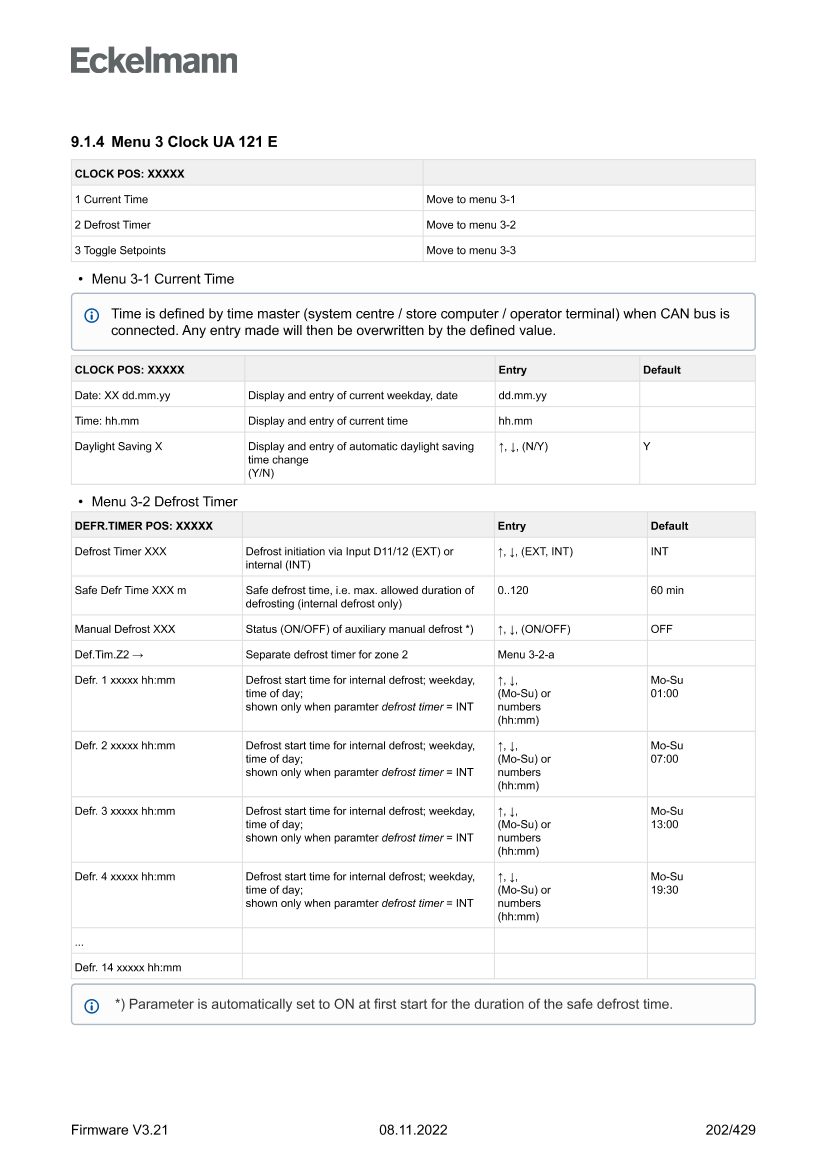Viewport: 827px width, 1169px height.
Task: Select the "3 Toggle Setpoints" table row
Action: coord(120,250)
